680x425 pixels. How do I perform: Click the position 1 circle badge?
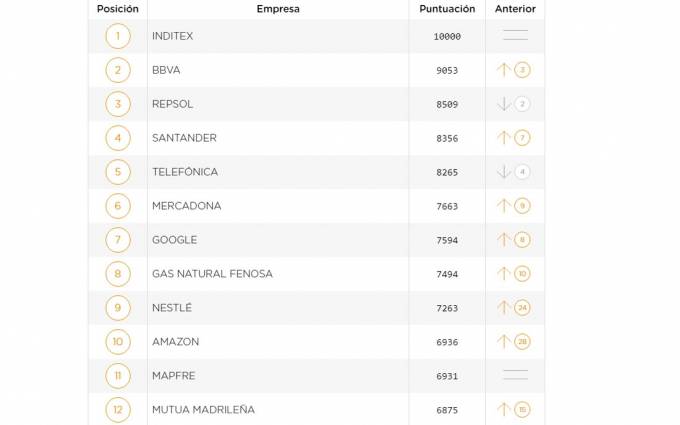(x=118, y=37)
